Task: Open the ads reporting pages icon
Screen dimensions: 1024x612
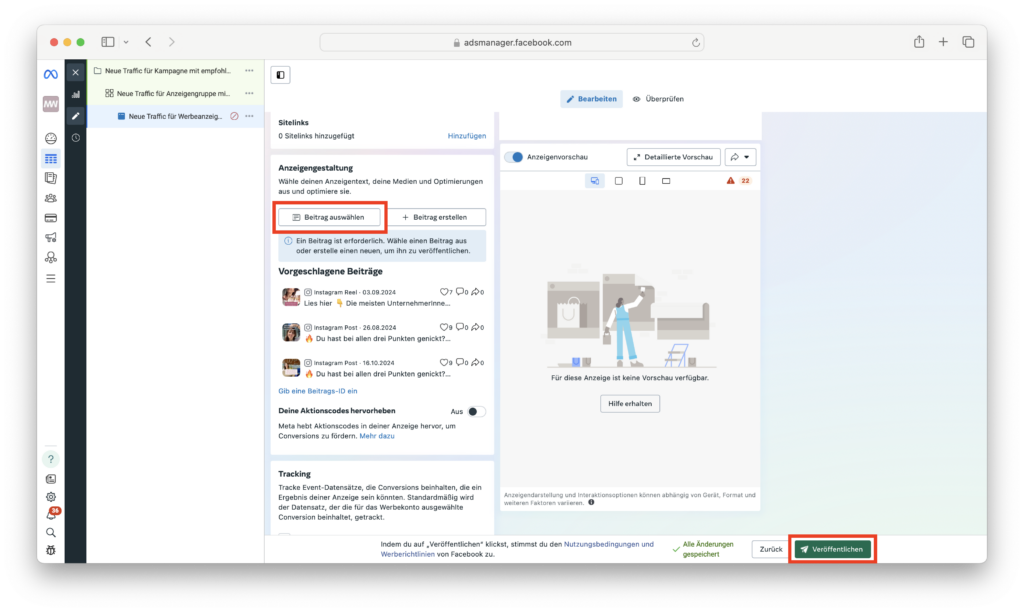Action: pyautogui.click(x=50, y=178)
